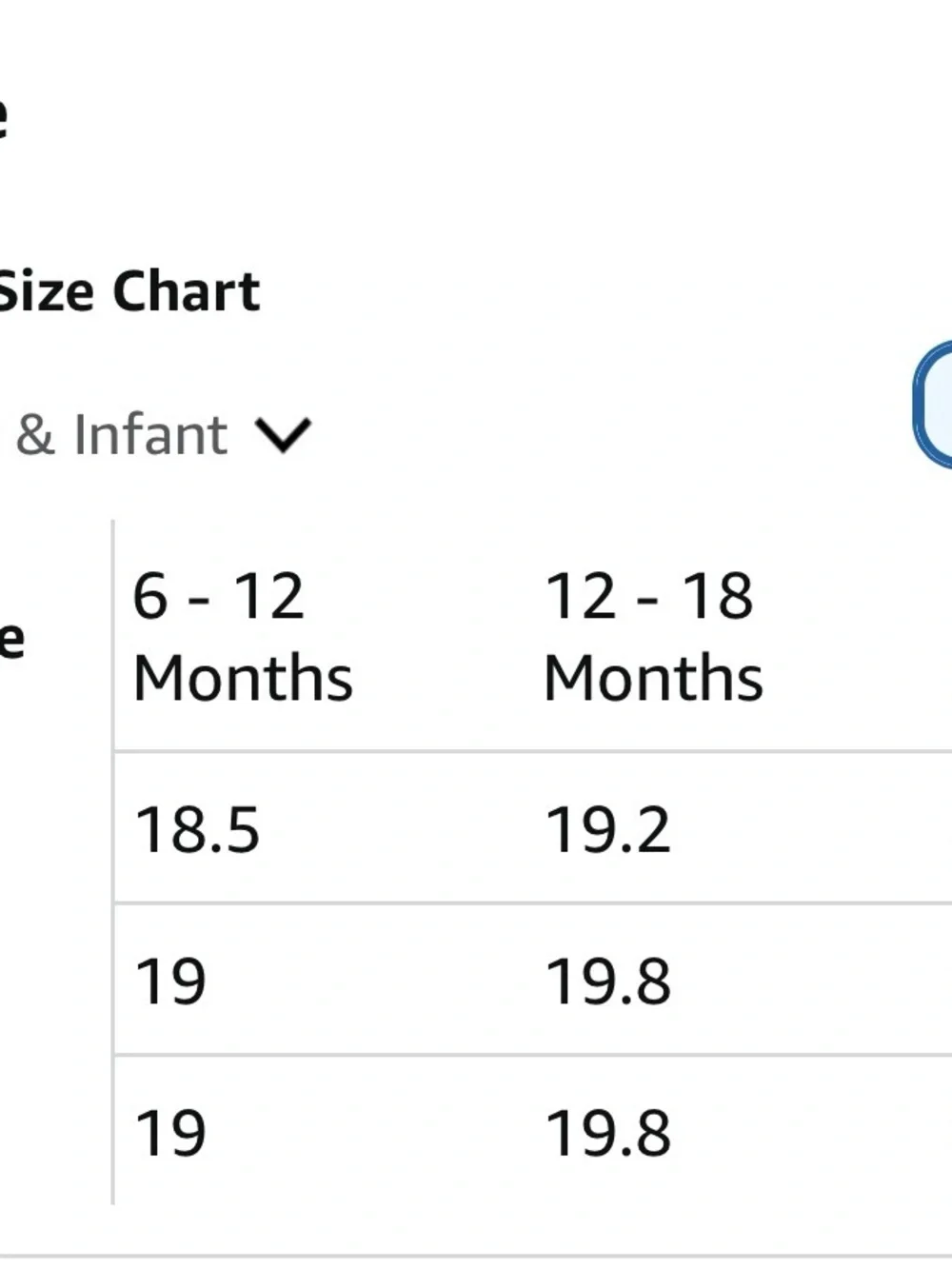Click the blank row-label cell beside bottom 19
952x1269 pixels.
tap(55, 1131)
